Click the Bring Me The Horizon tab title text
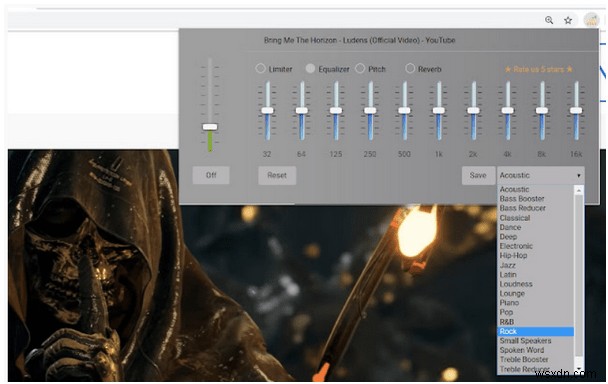 click(x=359, y=40)
